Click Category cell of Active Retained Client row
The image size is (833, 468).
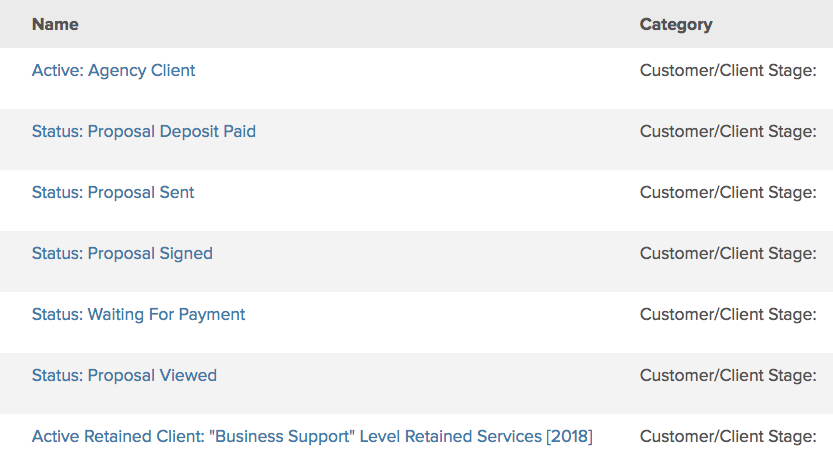pos(728,436)
